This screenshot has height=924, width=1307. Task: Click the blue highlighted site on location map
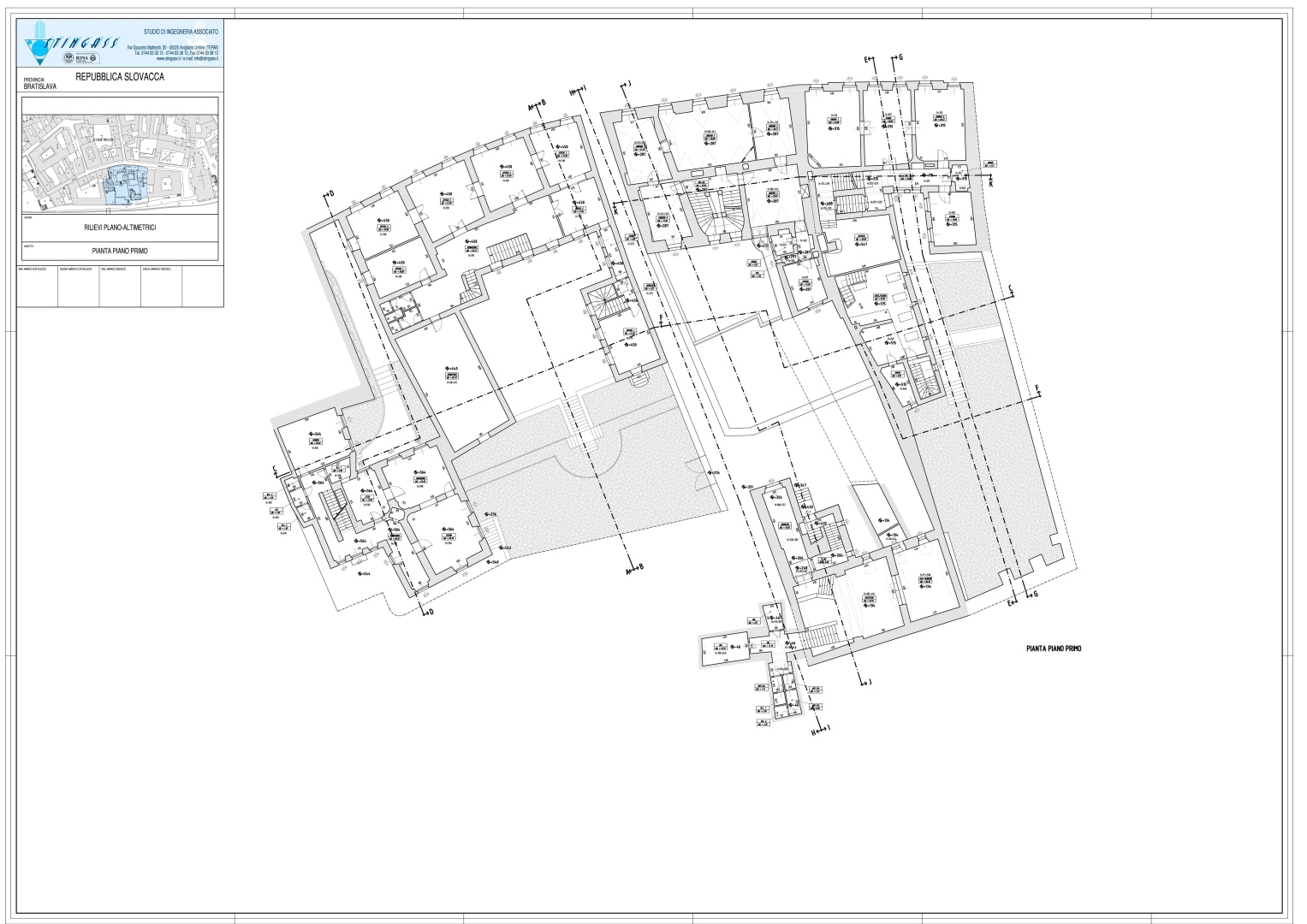click(126, 187)
